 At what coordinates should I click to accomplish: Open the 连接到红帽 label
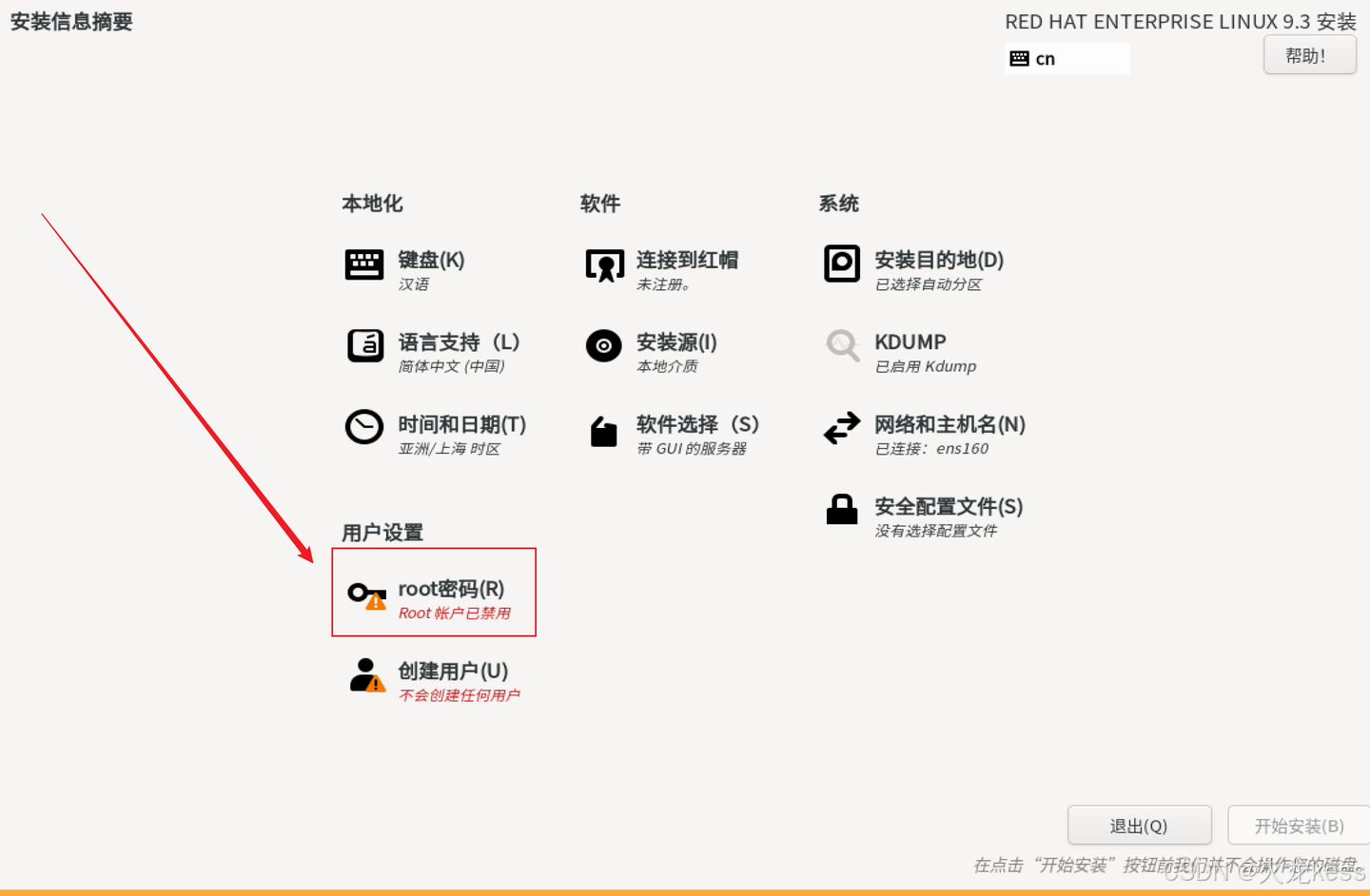(687, 260)
